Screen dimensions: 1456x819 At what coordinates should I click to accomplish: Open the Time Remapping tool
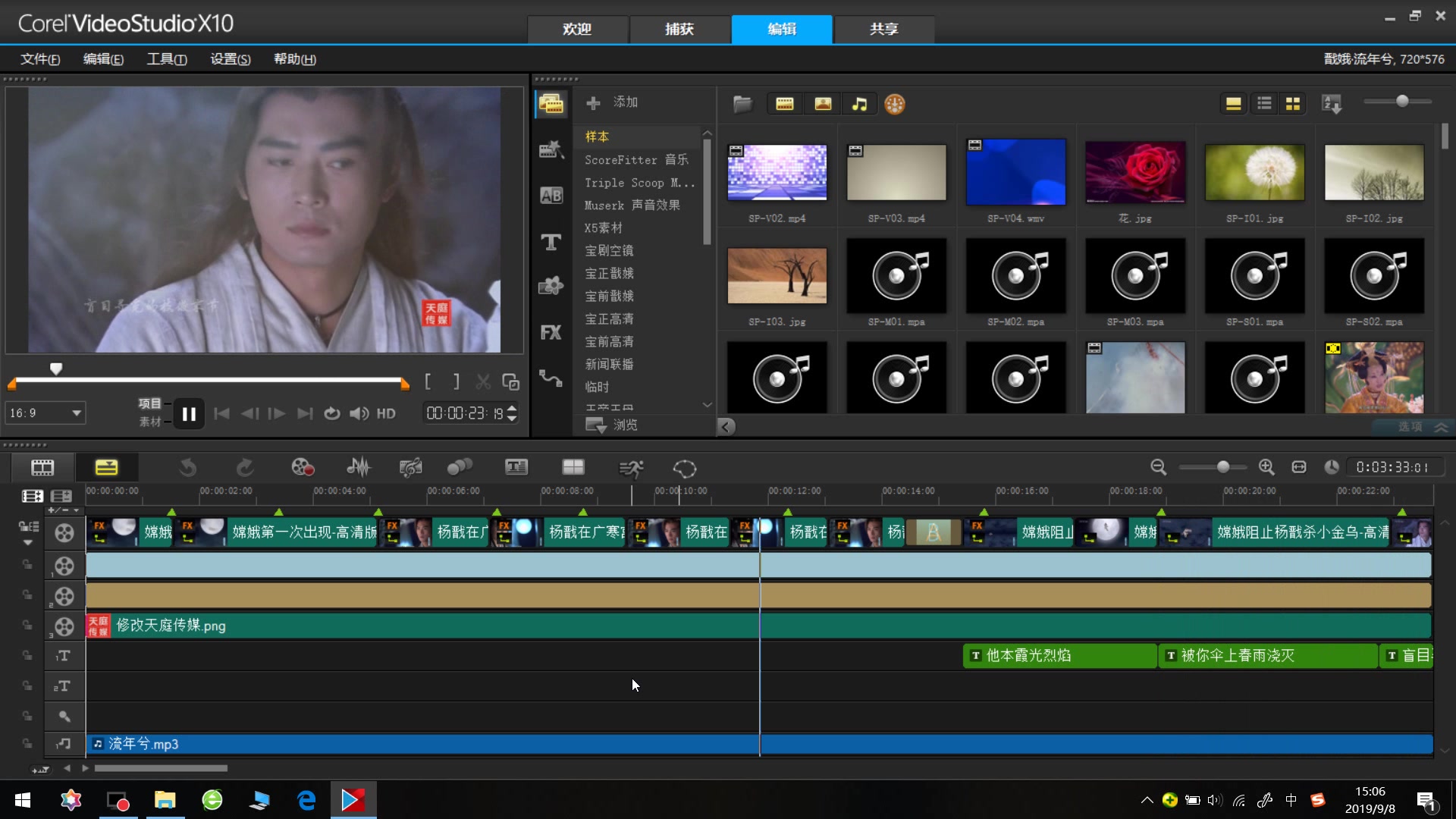(x=631, y=469)
